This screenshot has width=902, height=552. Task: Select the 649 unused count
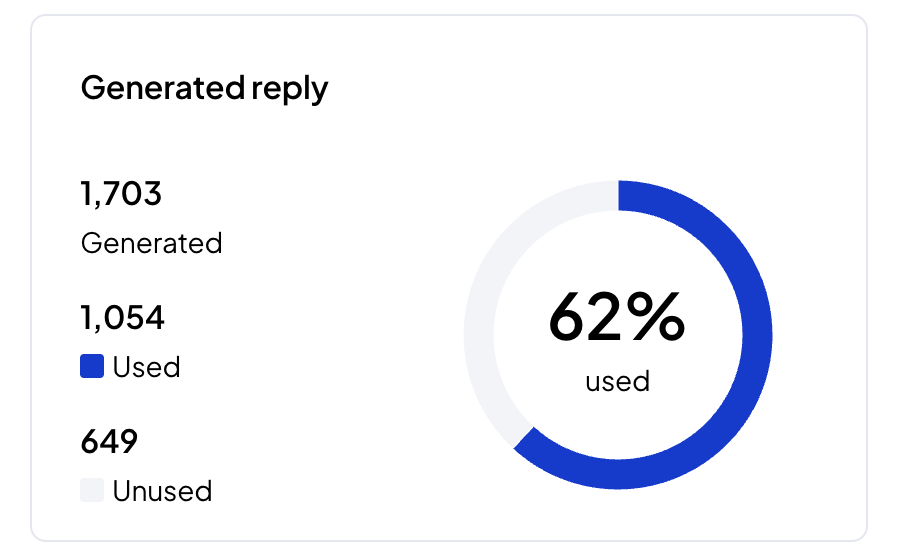[109, 442]
